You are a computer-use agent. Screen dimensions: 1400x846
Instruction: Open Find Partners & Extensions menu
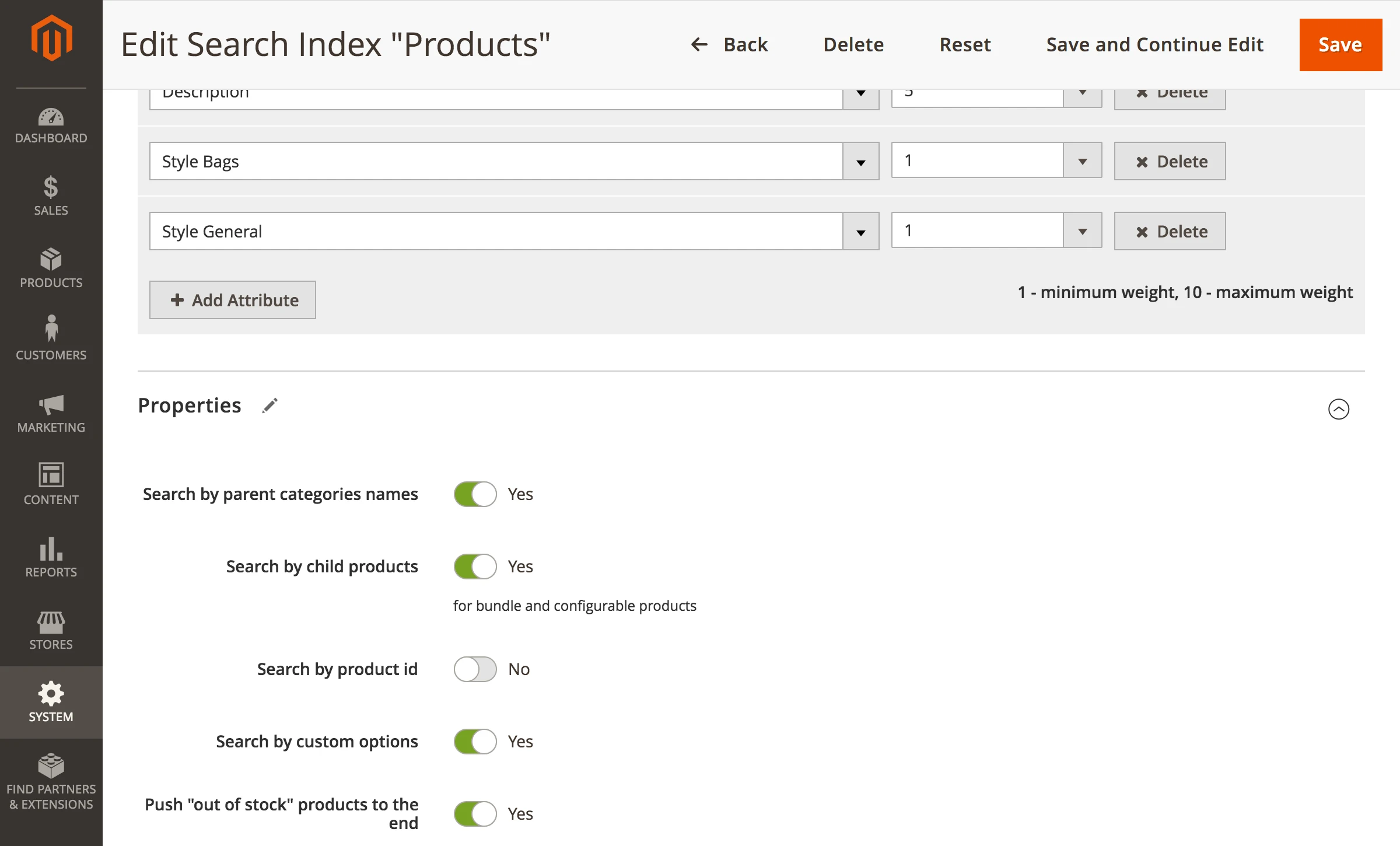point(51,782)
